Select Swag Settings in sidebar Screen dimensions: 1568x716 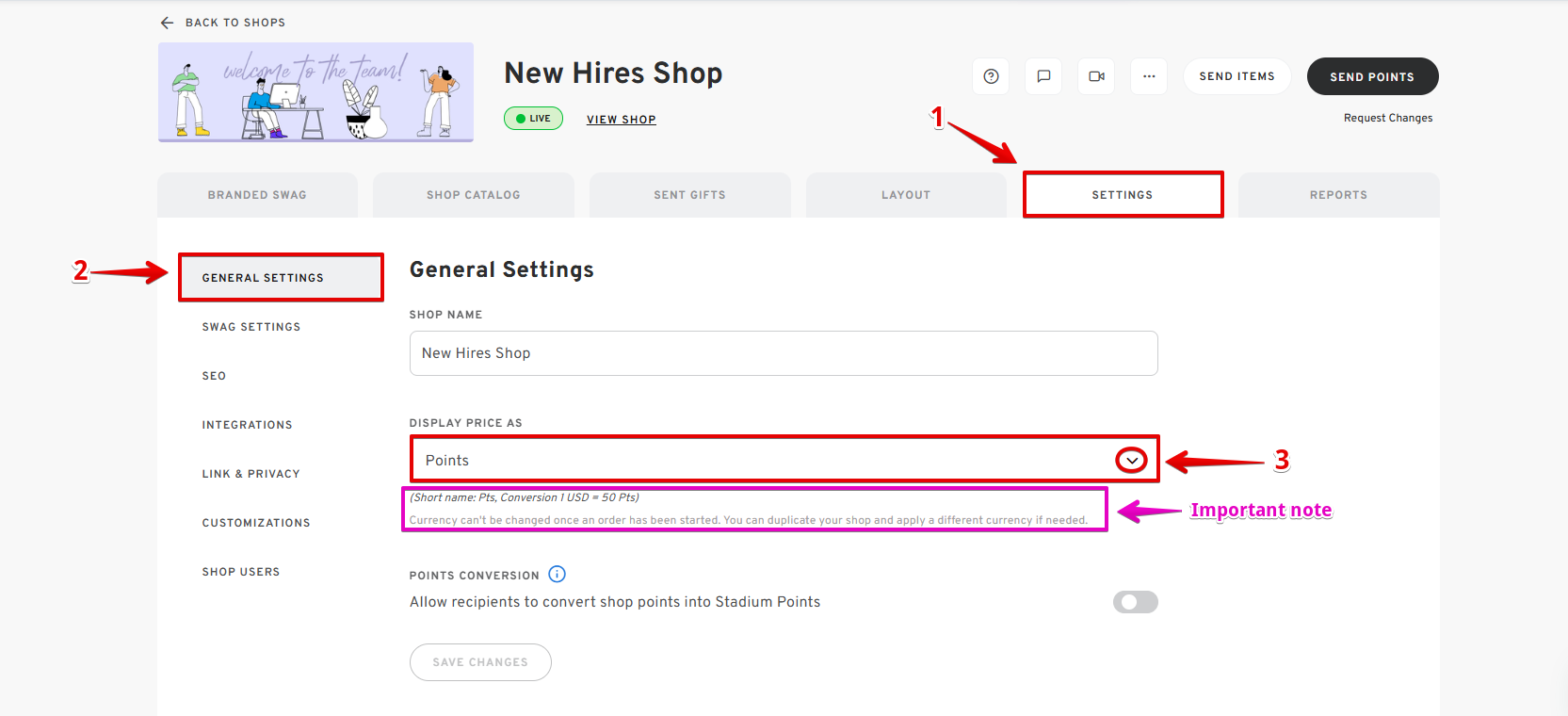251,327
